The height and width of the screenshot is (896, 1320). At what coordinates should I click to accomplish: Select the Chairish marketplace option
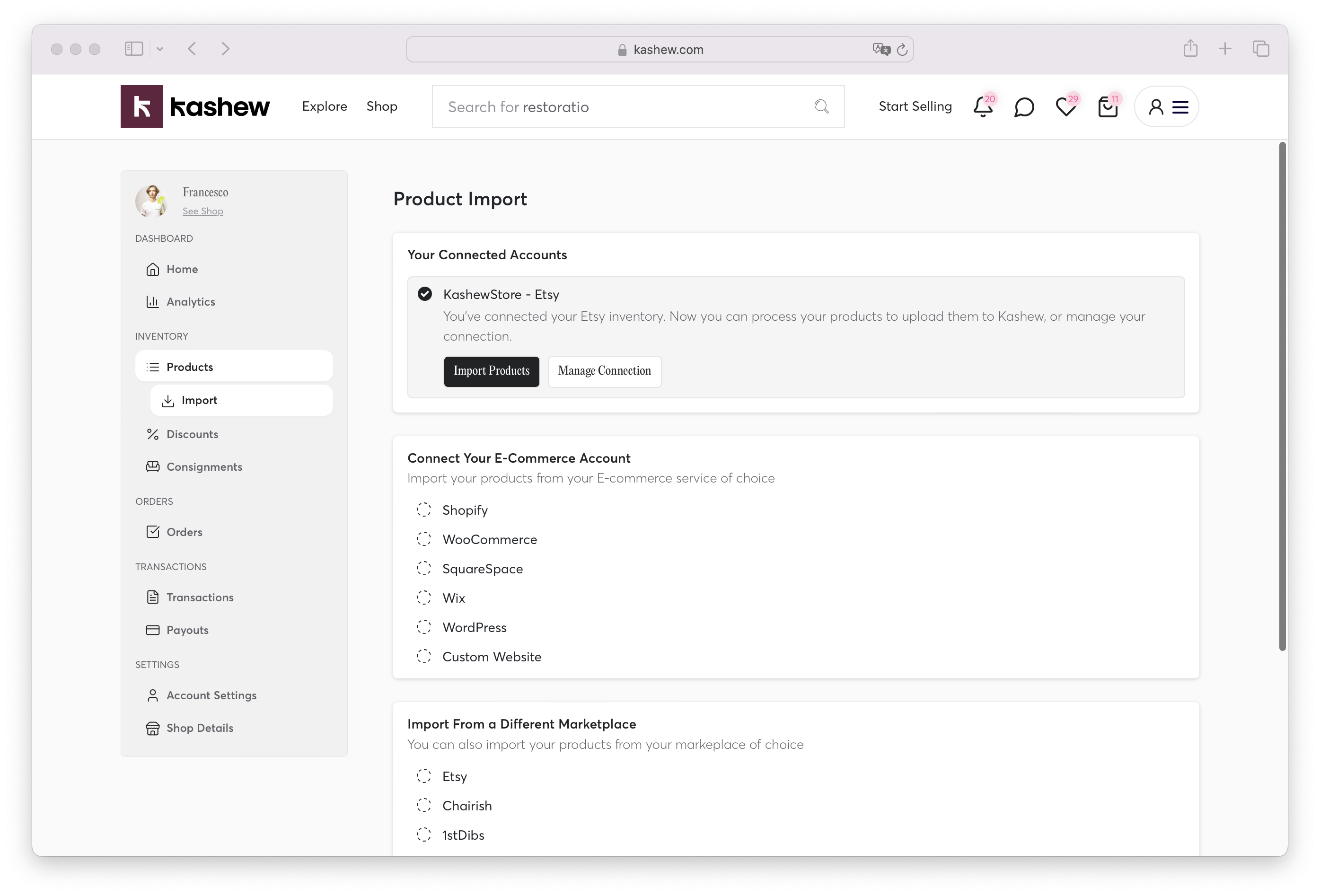tap(424, 806)
